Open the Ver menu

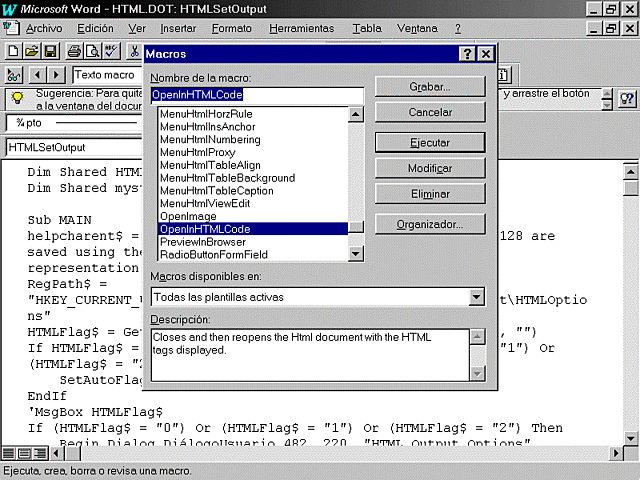pos(137,29)
